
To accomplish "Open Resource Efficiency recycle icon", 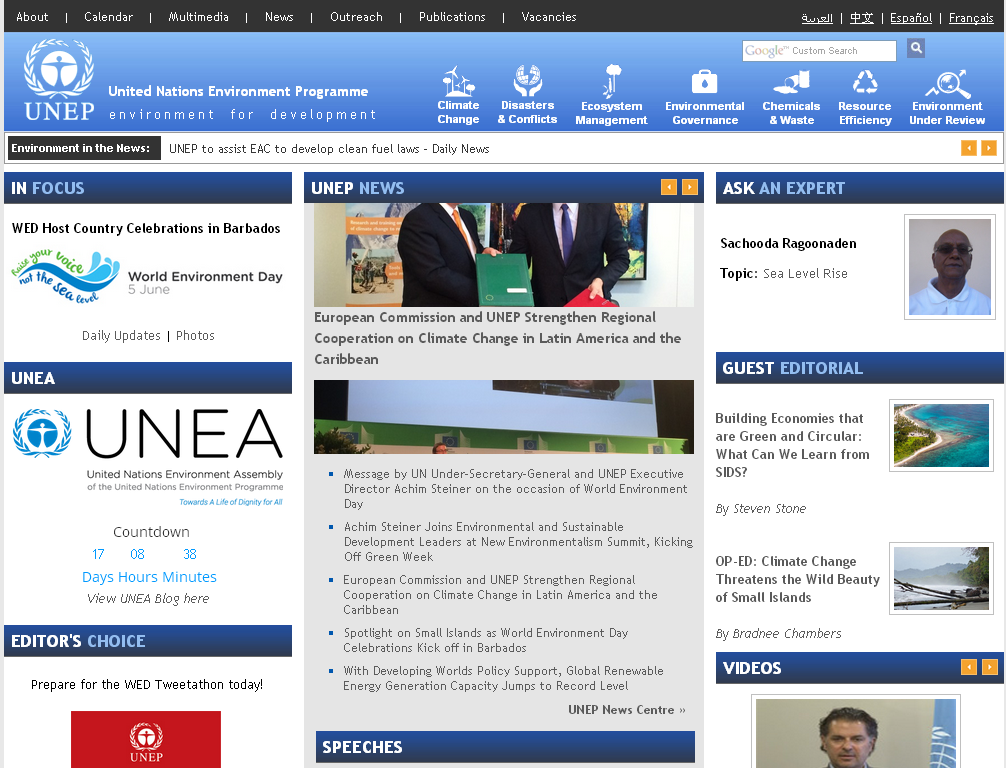I will (x=865, y=83).
